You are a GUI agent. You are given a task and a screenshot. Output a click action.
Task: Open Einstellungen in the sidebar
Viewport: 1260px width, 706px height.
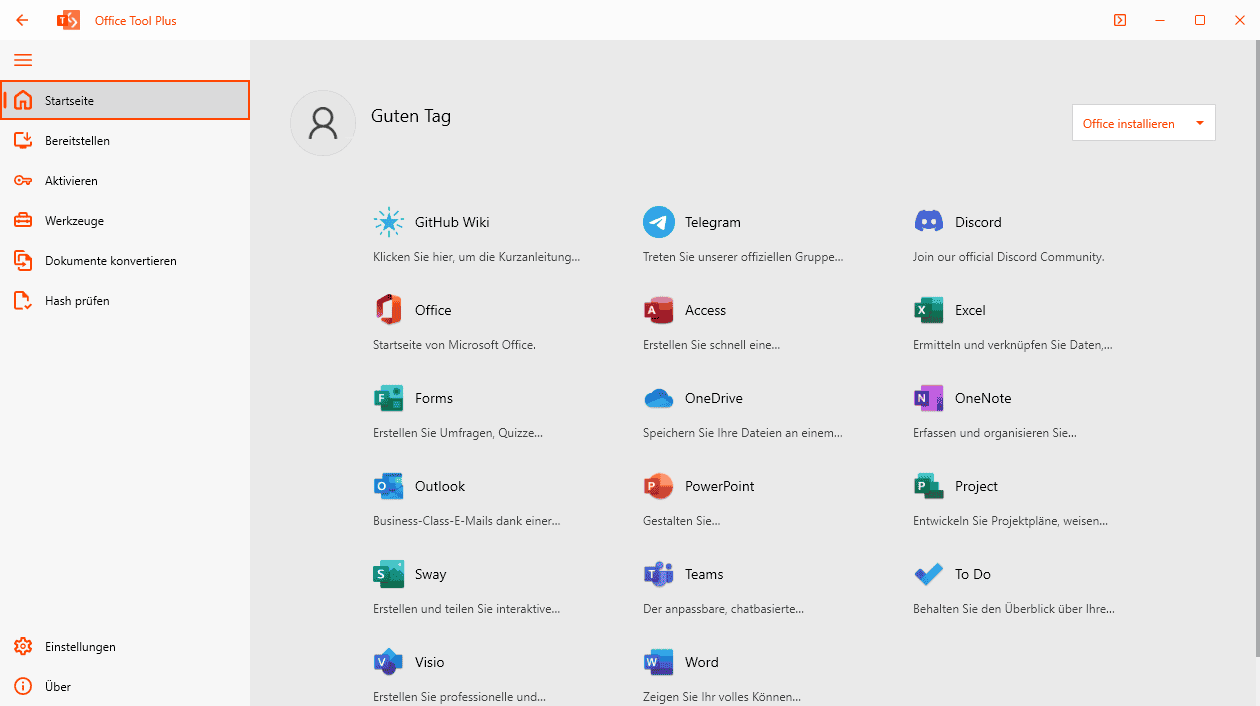(125, 647)
